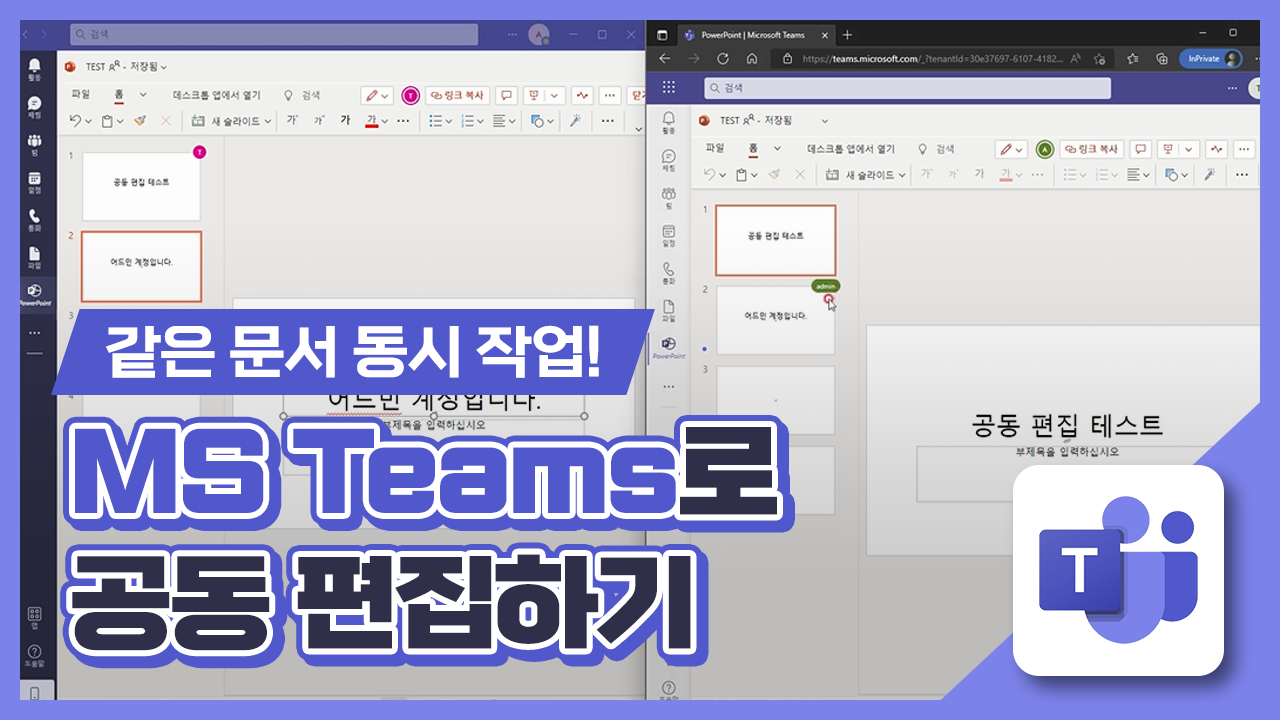Viewport: 1280px width, 720px height.
Task: Click 링크 복사 button in browser window
Action: pos(1092,149)
